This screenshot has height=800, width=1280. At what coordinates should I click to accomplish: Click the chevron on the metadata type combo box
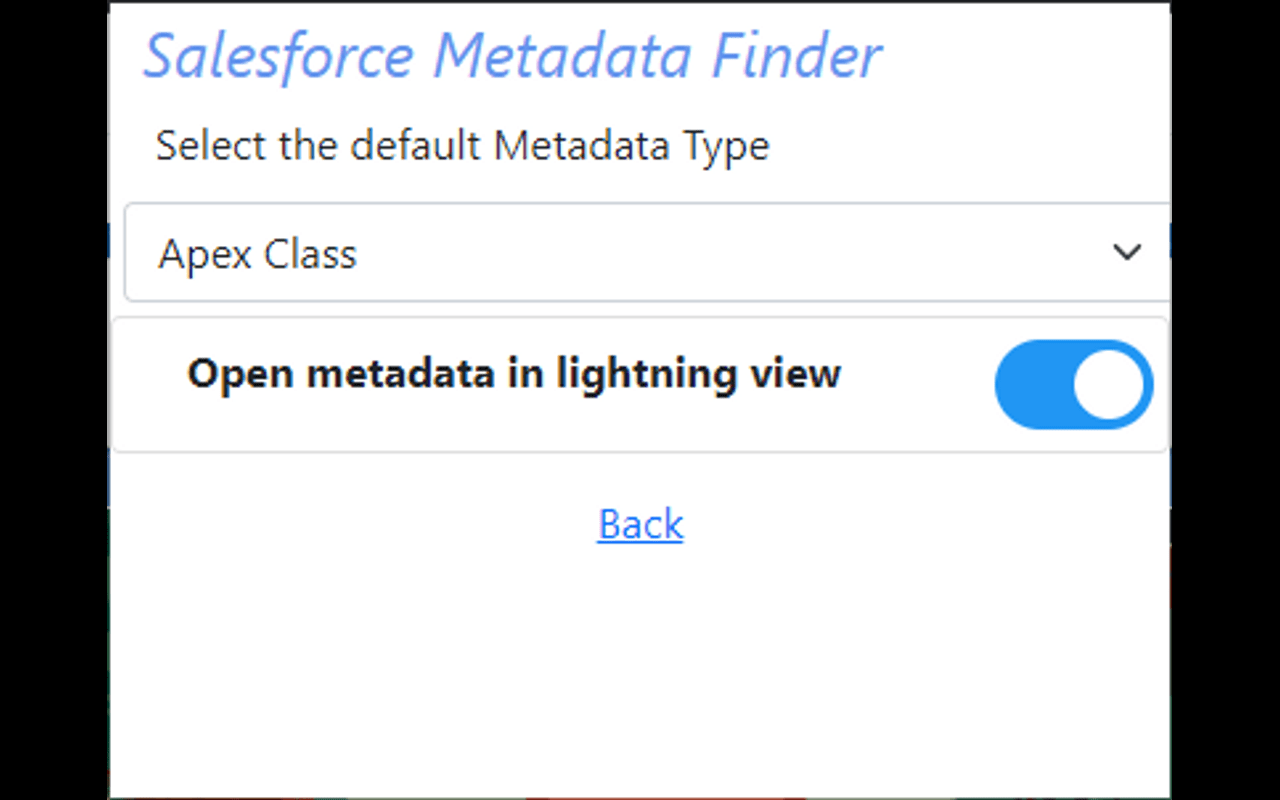1128,253
